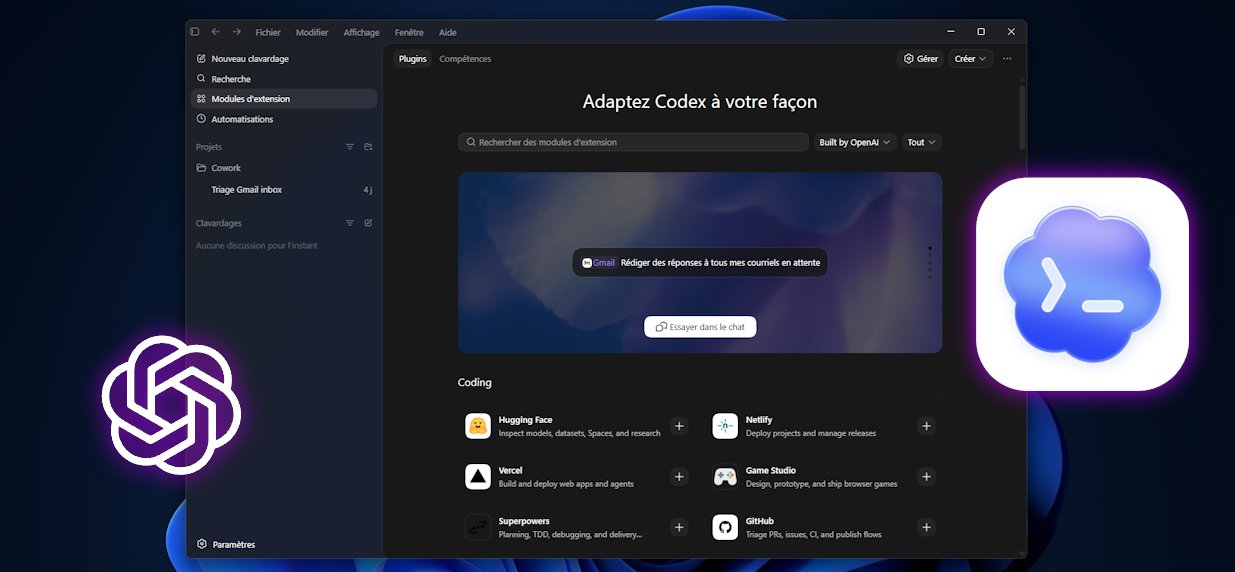Add the Game Studio plugin
This screenshot has width=1235, height=572.
pyautogui.click(x=926, y=477)
